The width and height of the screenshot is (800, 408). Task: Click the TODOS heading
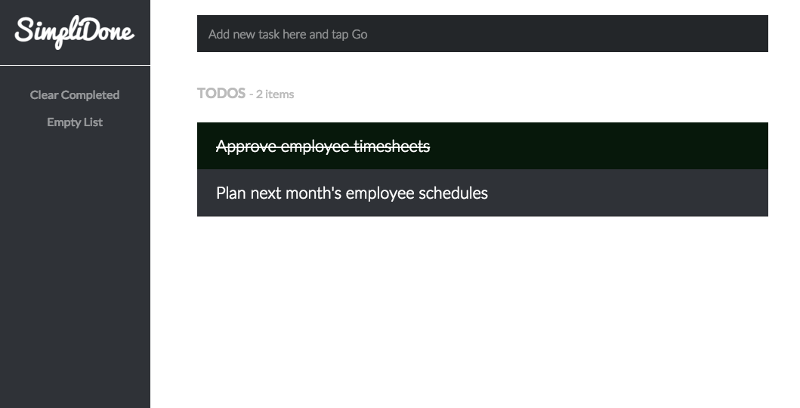[x=221, y=93]
